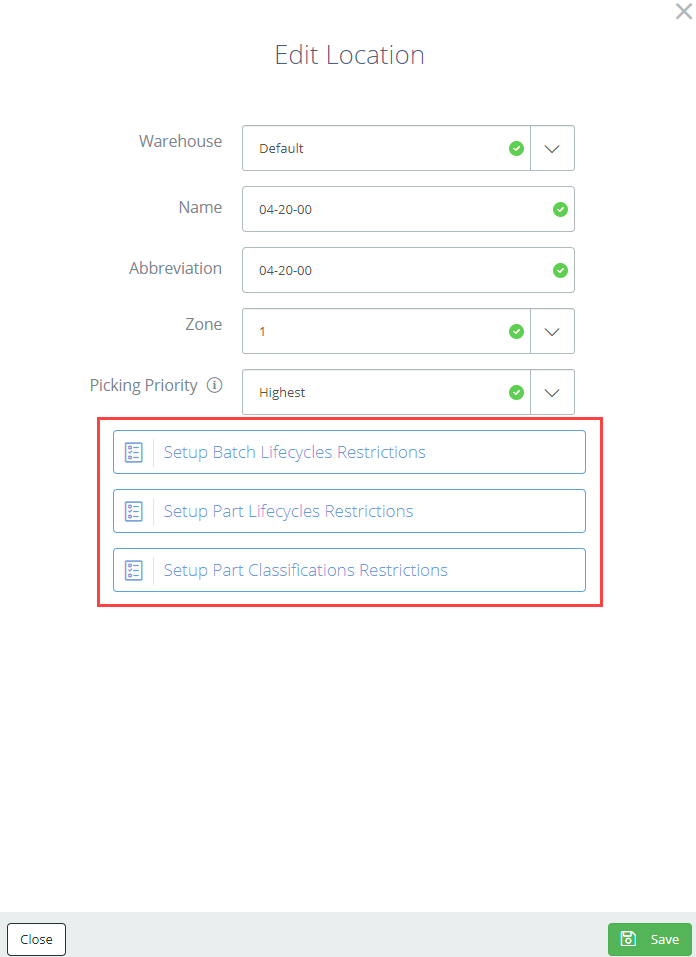The height and width of the screenshot is (957, 696).
Task: Click the list icon on Setup Part Lifecycles Restrictions
Action: point(133,511)
